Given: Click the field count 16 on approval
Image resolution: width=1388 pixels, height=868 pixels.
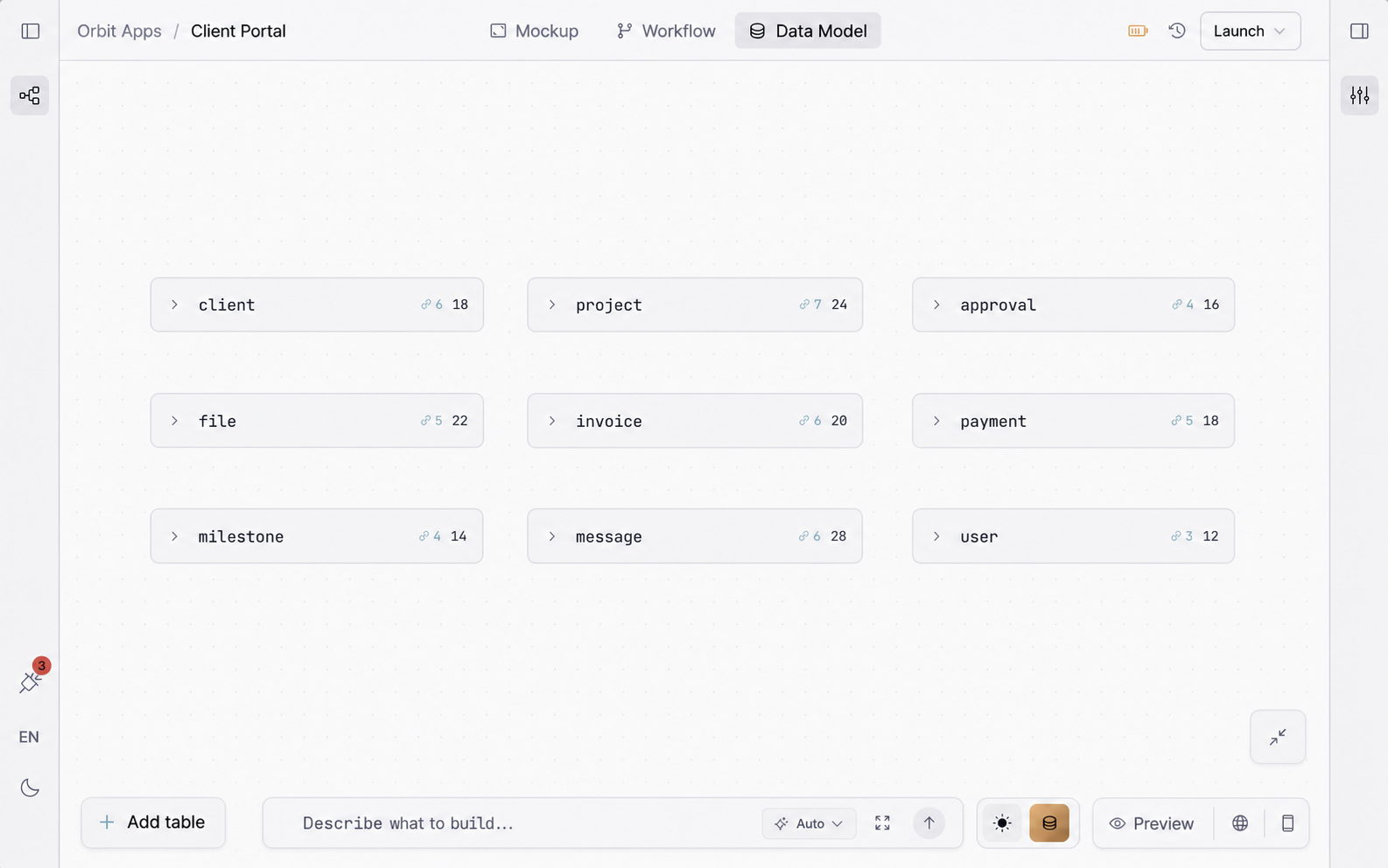Looking at the screenshot, I should click(1211, 304).
